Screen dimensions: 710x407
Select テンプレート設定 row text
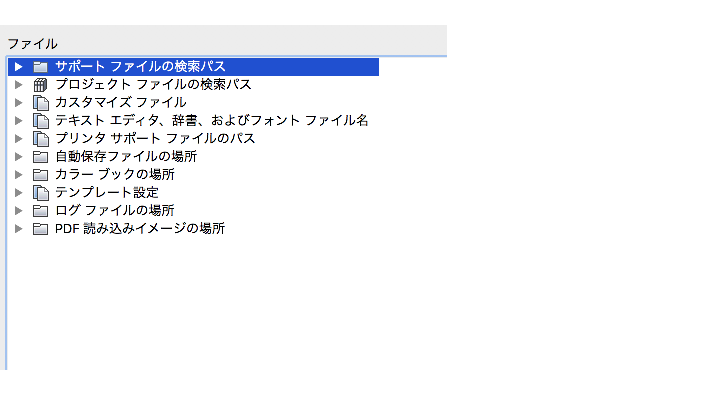107,192
